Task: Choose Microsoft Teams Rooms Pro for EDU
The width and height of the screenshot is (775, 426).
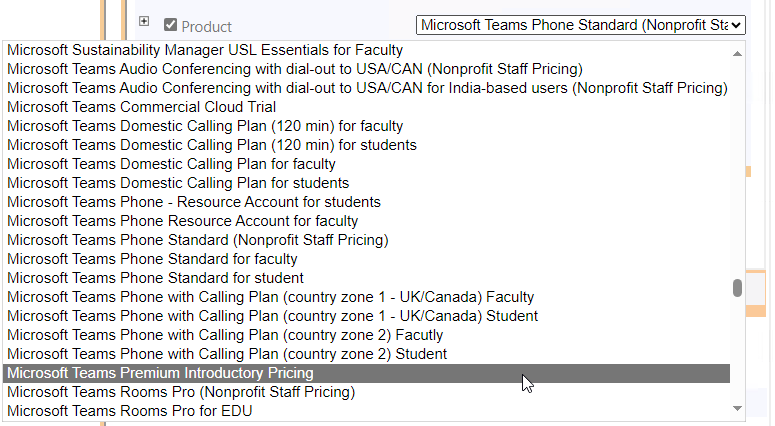Action: point(366,411)
